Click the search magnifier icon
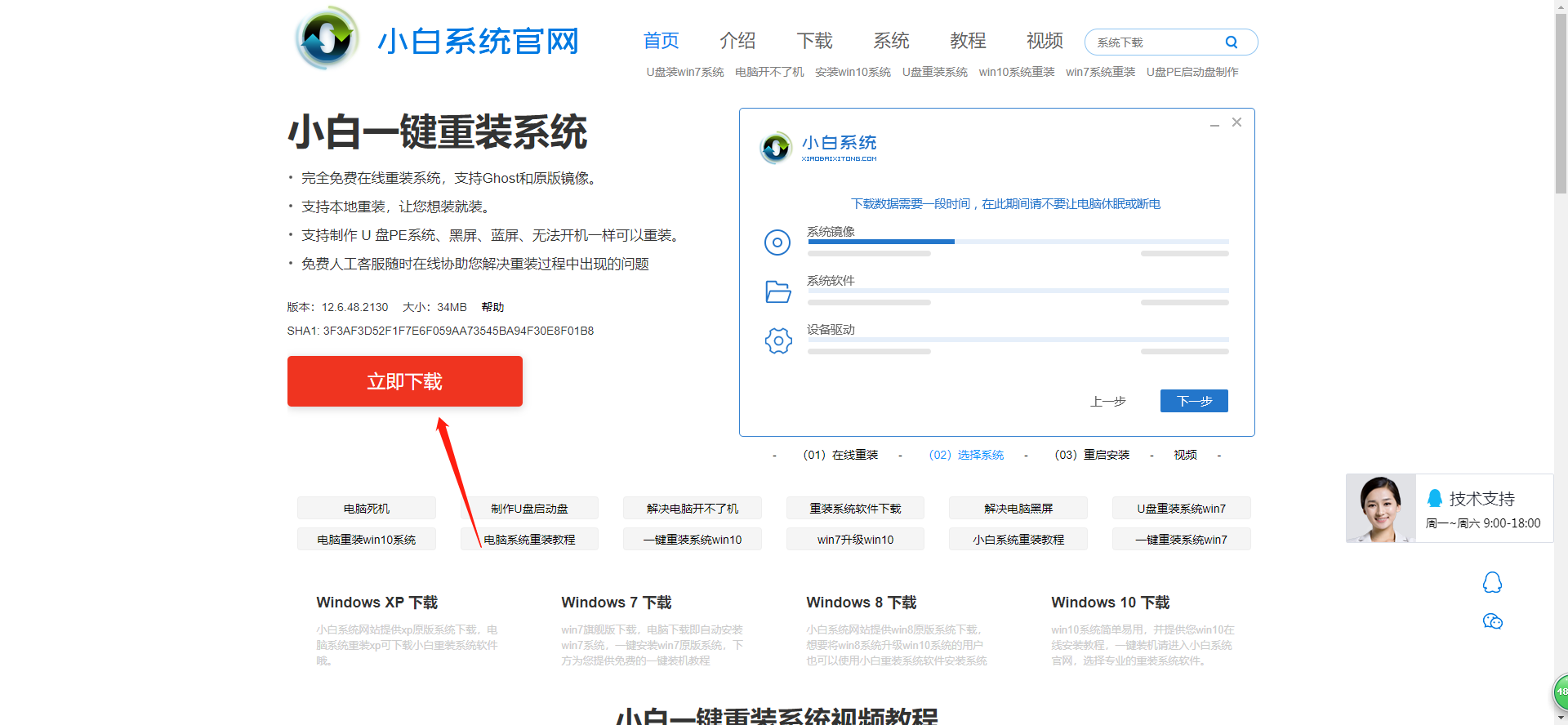 1232,42
